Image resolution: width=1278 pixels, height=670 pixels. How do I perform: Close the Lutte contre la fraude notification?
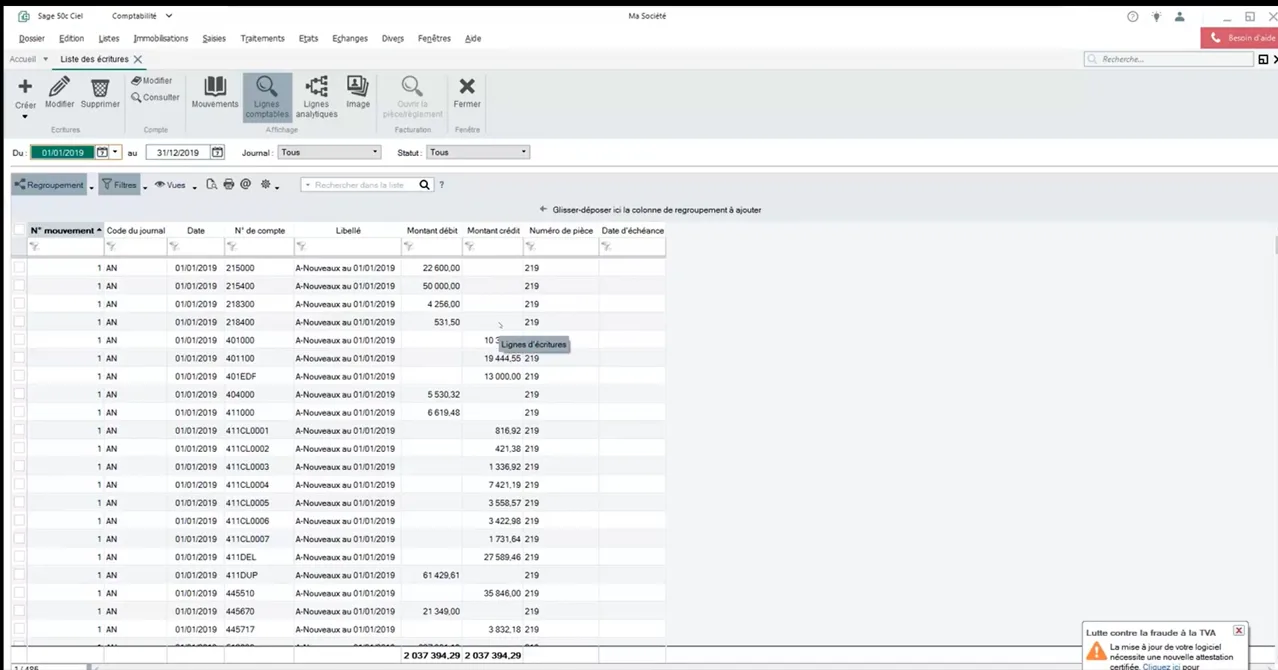(1238, 630)
